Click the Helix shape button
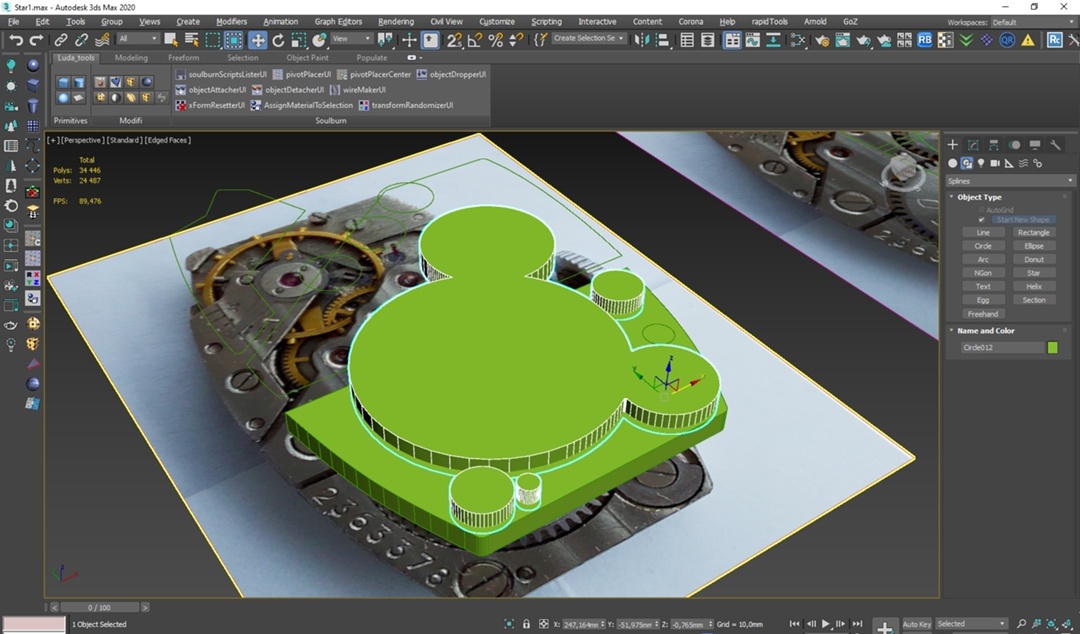The height and width of the screenshot is (634, 1080). click(1033, 287)
